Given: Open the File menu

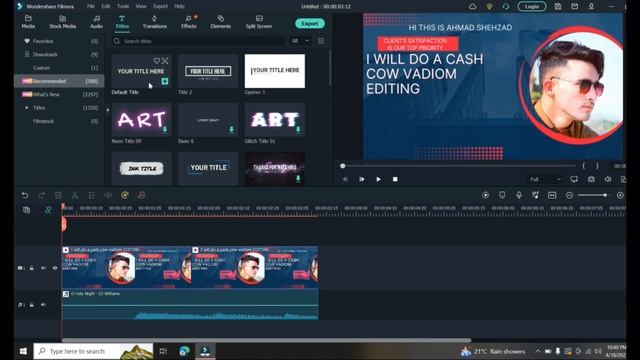Looking at the screenshot, I should click(x=91, y=6).
